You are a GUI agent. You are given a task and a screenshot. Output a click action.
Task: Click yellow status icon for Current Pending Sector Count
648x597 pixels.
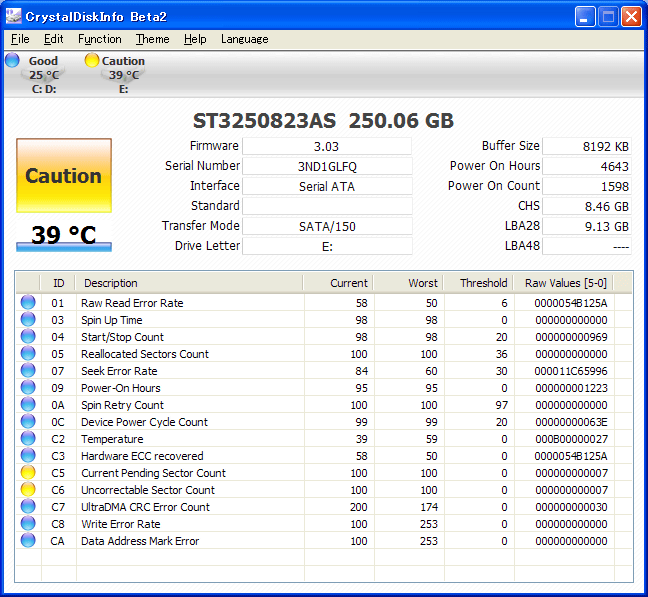tap(28, 473)
